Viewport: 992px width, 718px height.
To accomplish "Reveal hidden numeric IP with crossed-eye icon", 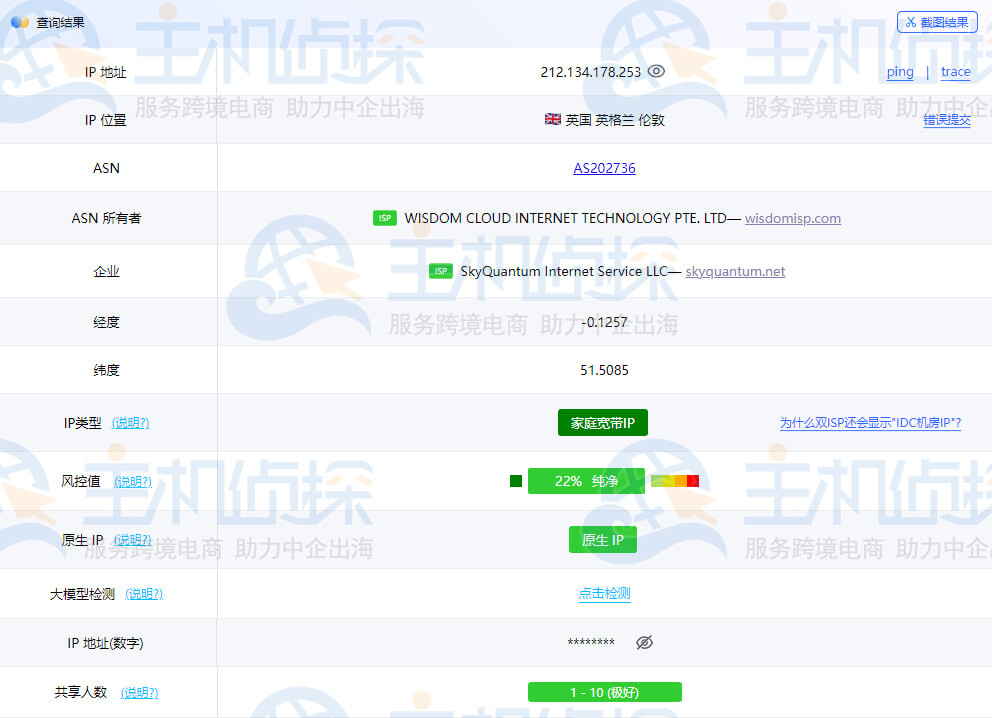I will click(644, 643).
